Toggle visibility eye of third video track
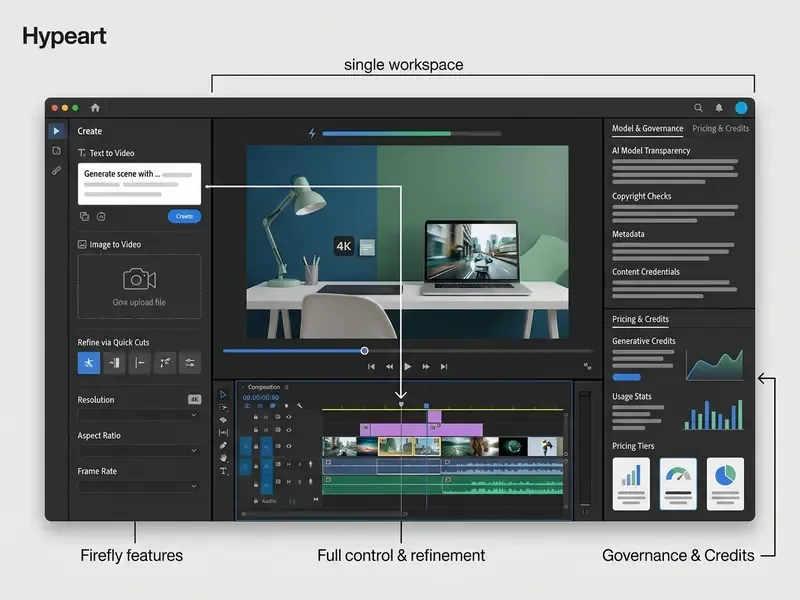The height and width of the screenshot is (600, 800). click(x=289, y=446)
